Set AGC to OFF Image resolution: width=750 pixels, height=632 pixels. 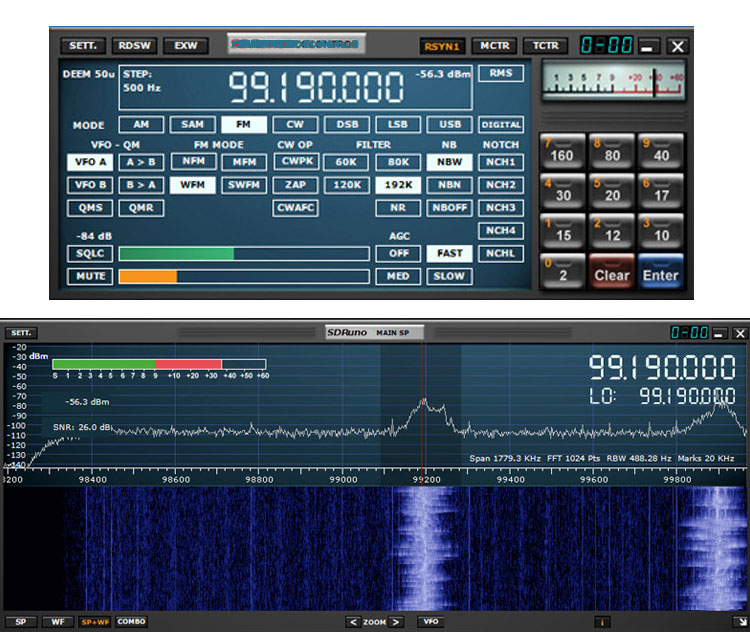click(398, 254)
